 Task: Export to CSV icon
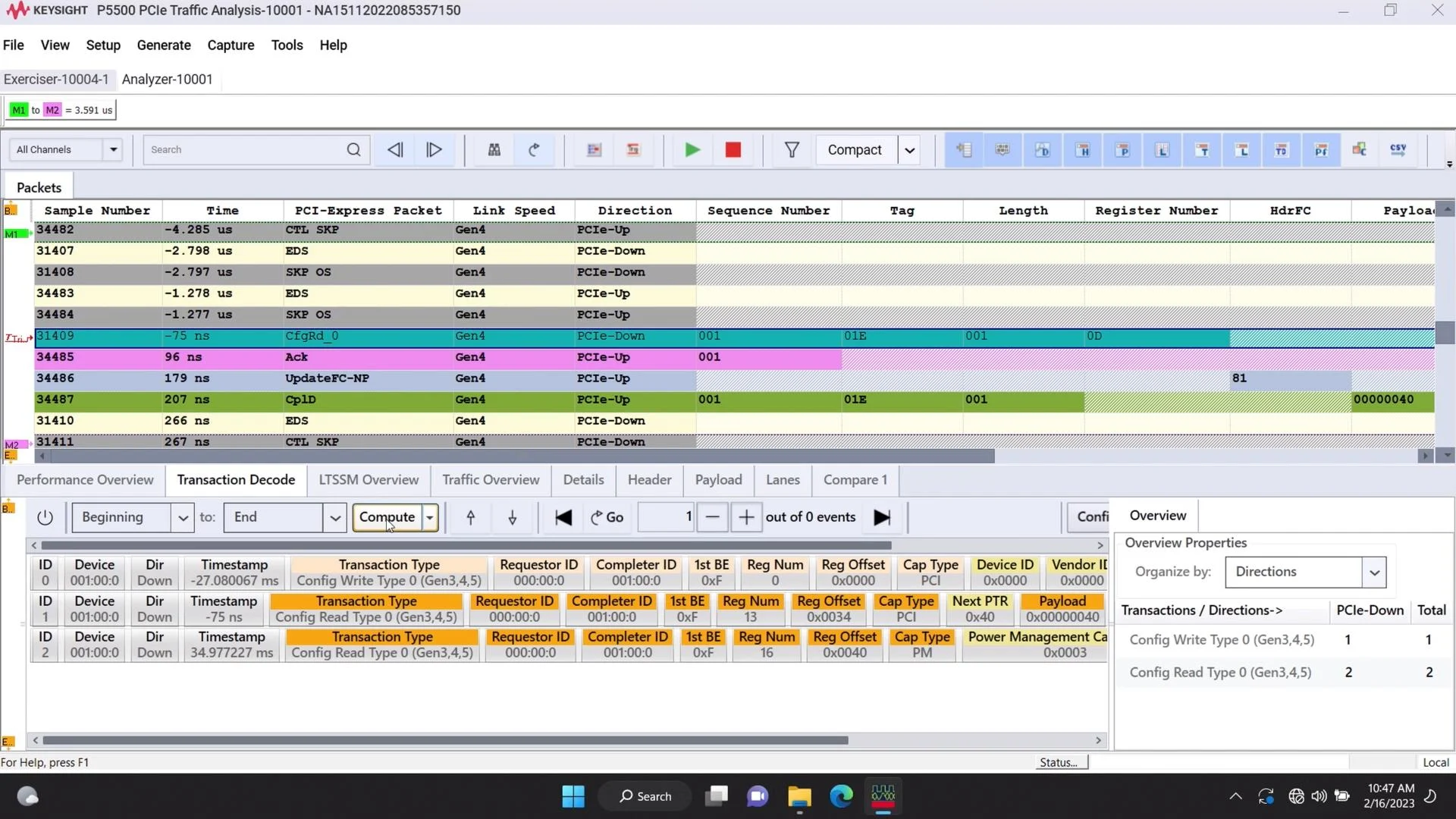[x=1398, y=149]
